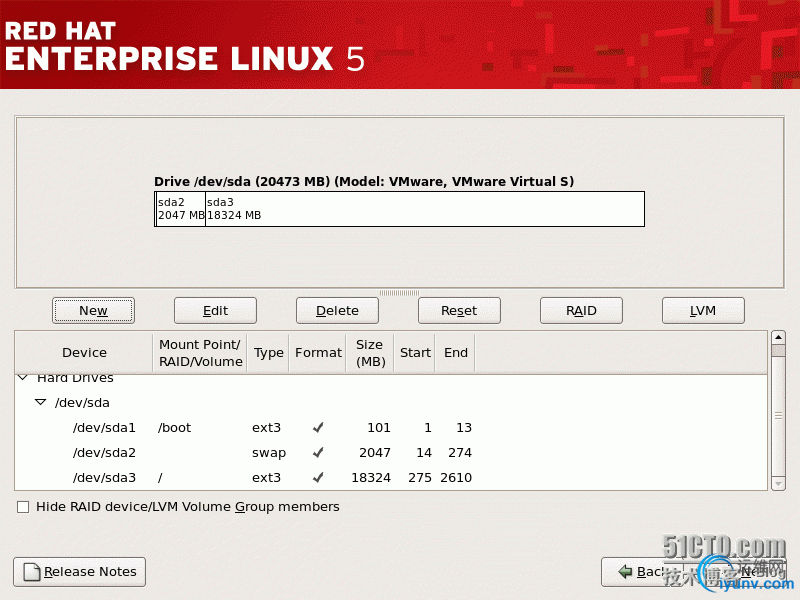Sort by the Device column header
Viewport: 800px width, 600px height.
tap(84, 353)
